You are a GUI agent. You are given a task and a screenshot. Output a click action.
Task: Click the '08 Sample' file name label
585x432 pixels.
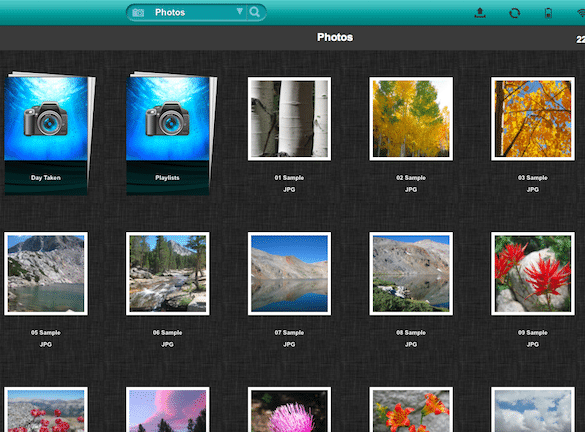coord(411,332)
